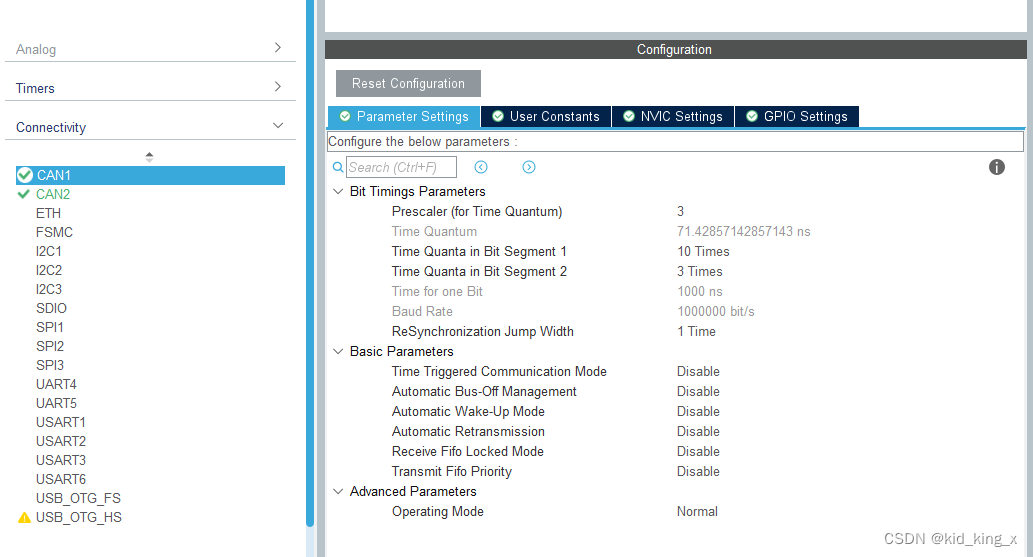Change Receive Fifo Locked Mode Disable value

pos(698,452)
